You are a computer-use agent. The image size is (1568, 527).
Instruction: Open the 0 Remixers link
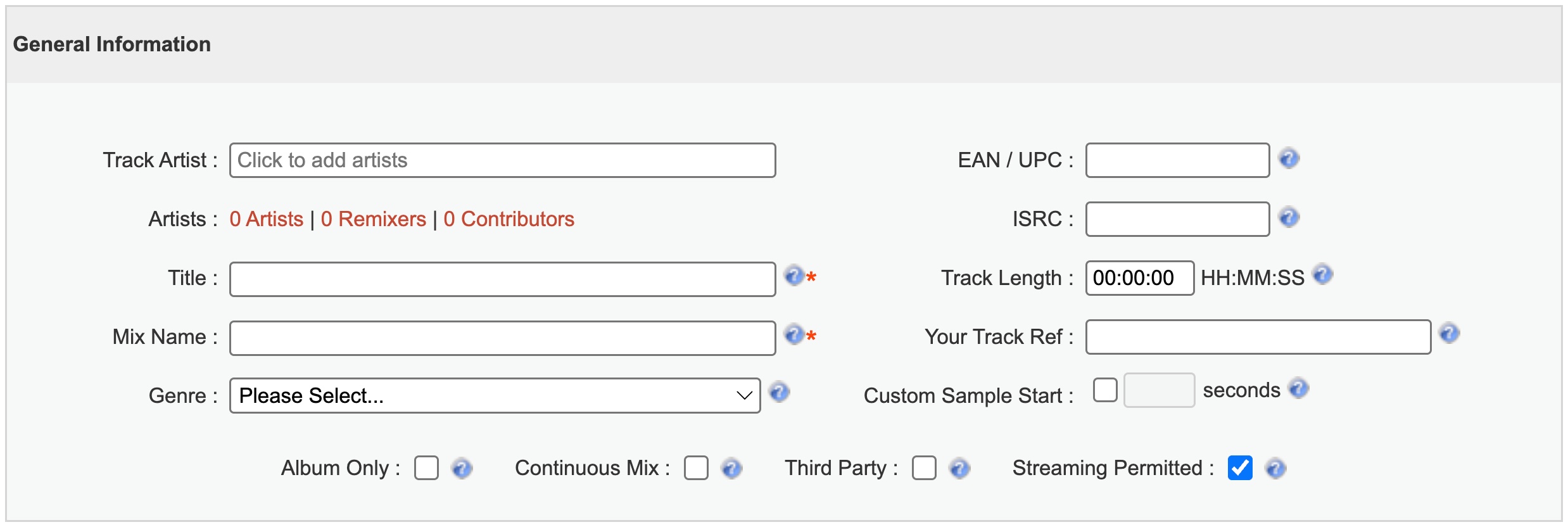pyautogui.click(x=374, y=219)
